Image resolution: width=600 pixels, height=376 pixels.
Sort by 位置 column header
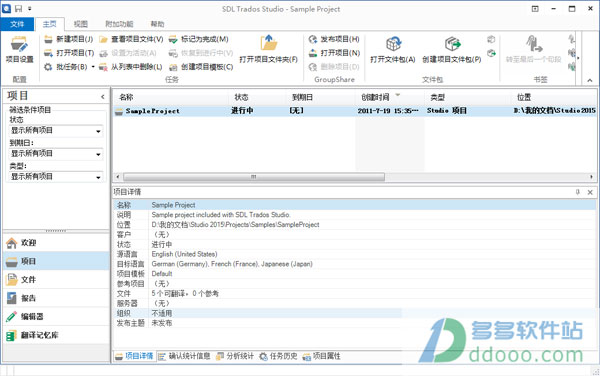tap(554, 97)
